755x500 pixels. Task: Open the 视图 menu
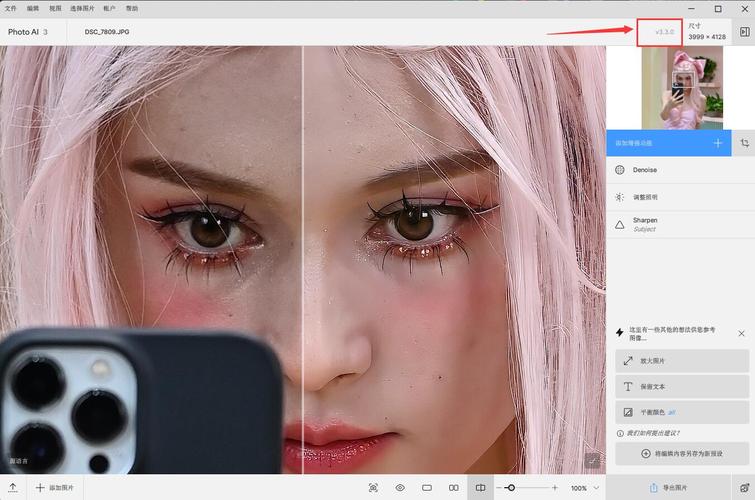(55, 8)
